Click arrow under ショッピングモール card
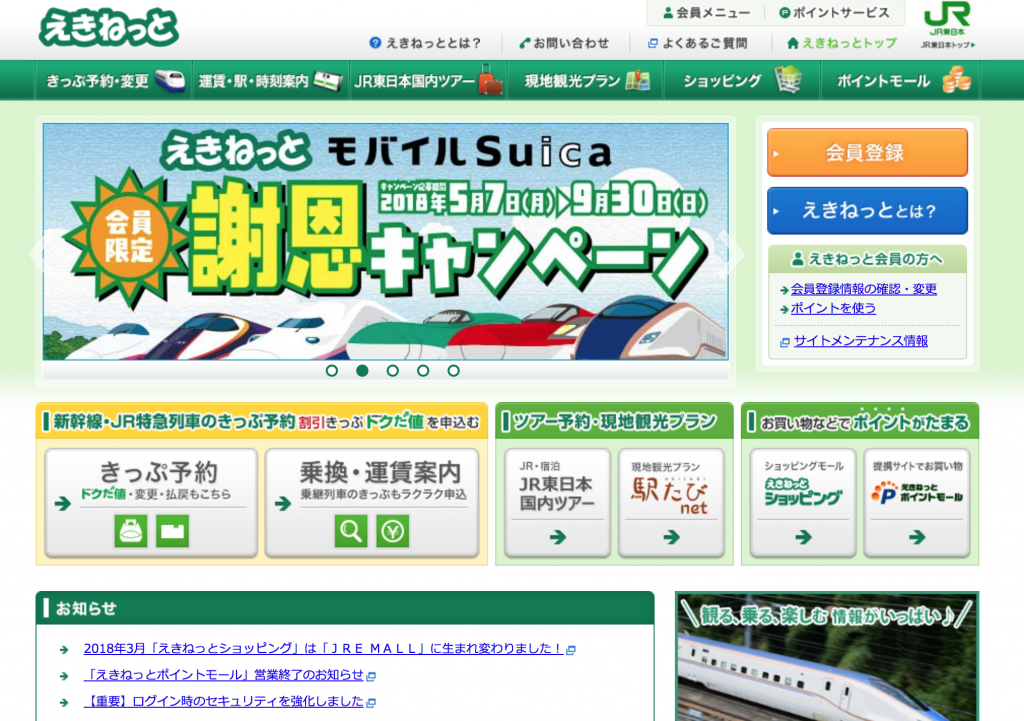The image size is (1024, 721). click(803, 537)
